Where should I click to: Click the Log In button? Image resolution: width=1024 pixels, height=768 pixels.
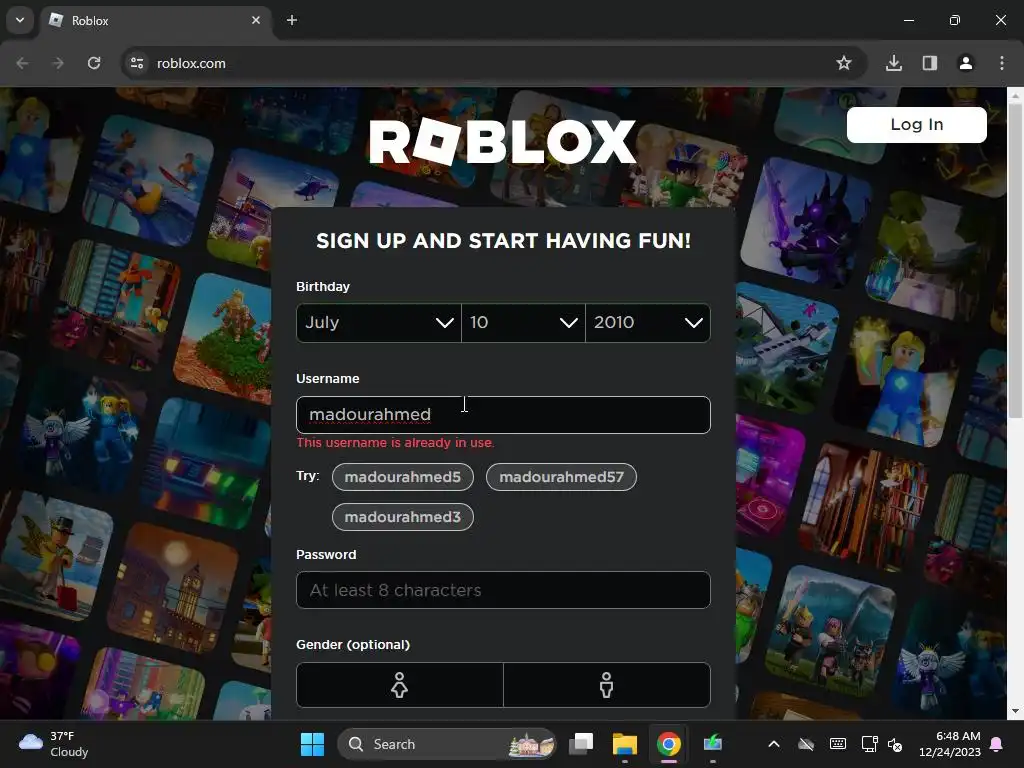click(x=917, y=125)
